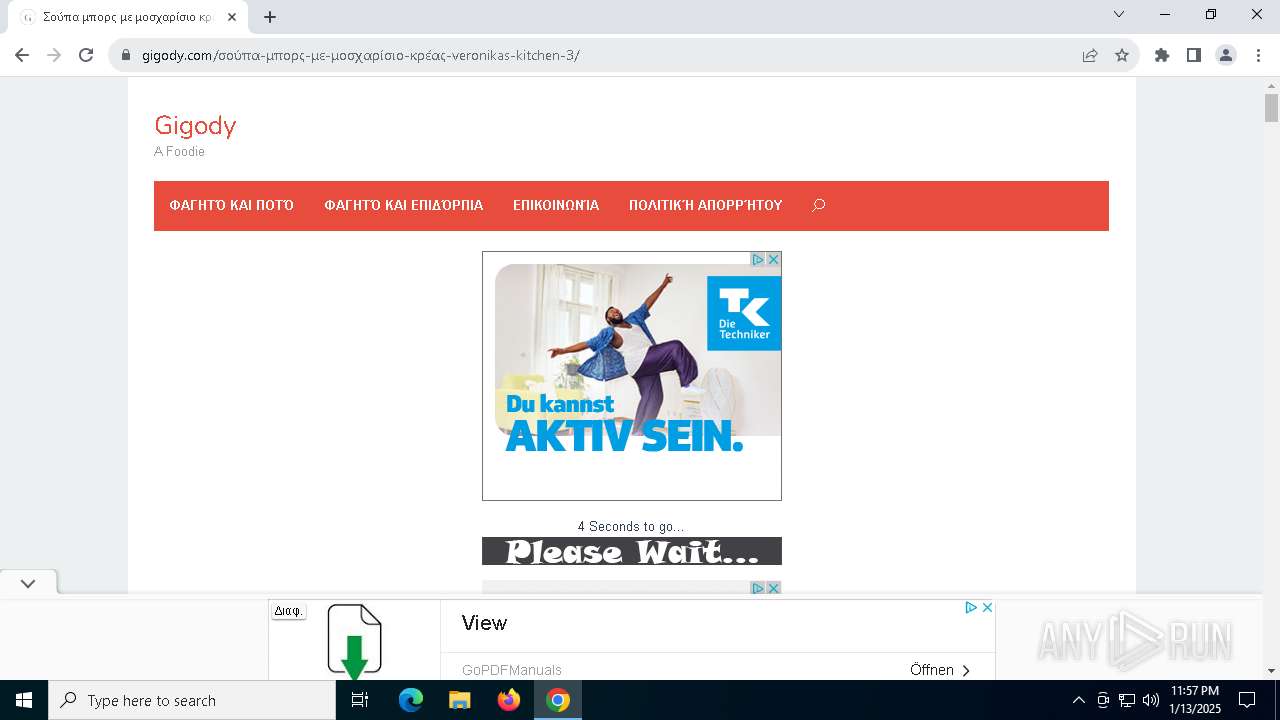The width and height of the screenshot is (1280, 720).
Task: Open the Windows Start menu
Action: 24,700
